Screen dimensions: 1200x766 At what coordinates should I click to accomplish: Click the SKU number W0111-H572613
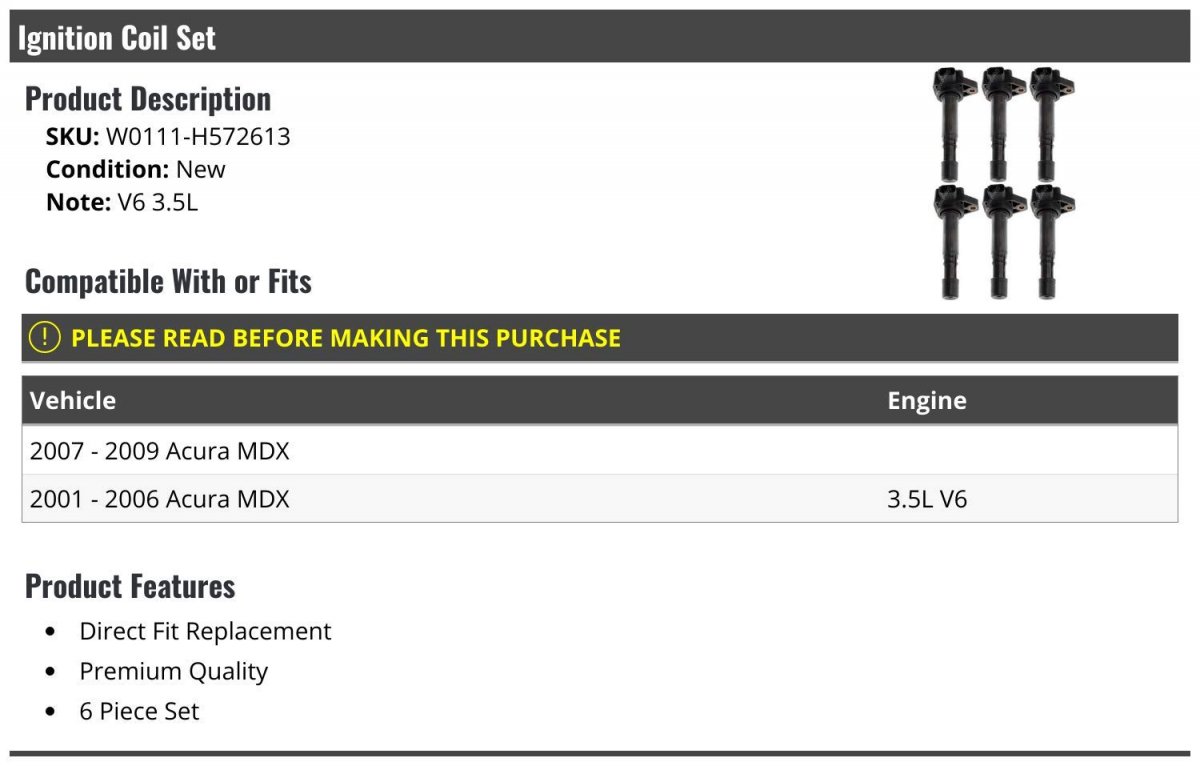198,136
